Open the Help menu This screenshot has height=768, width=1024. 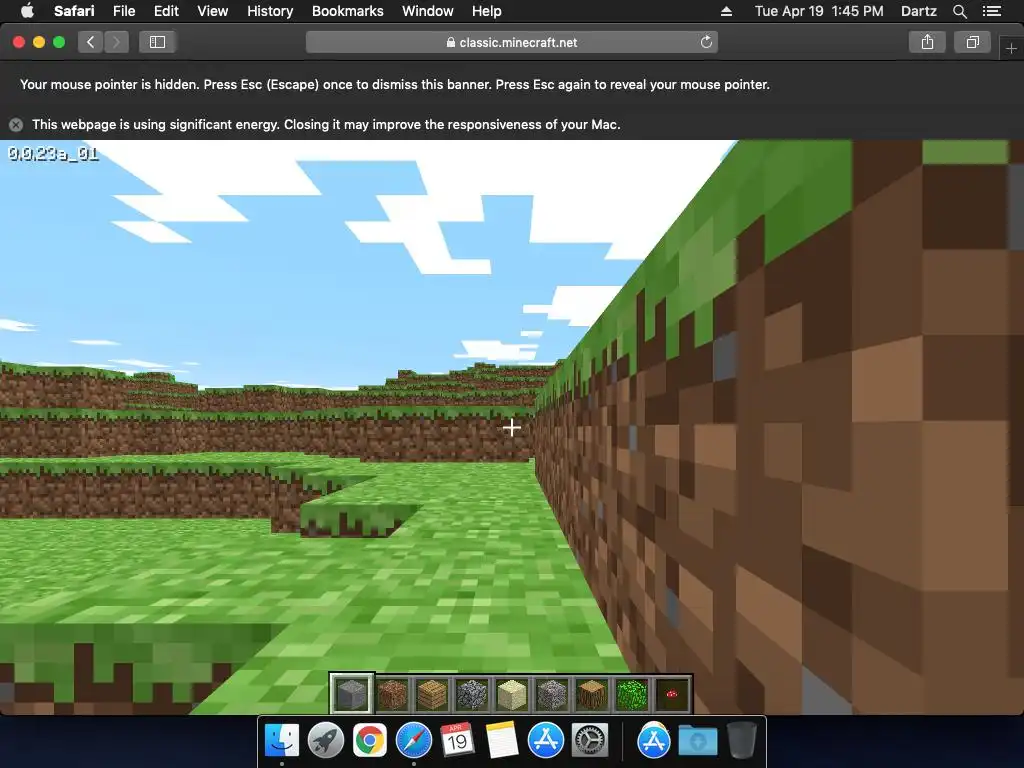coord(487,11)
